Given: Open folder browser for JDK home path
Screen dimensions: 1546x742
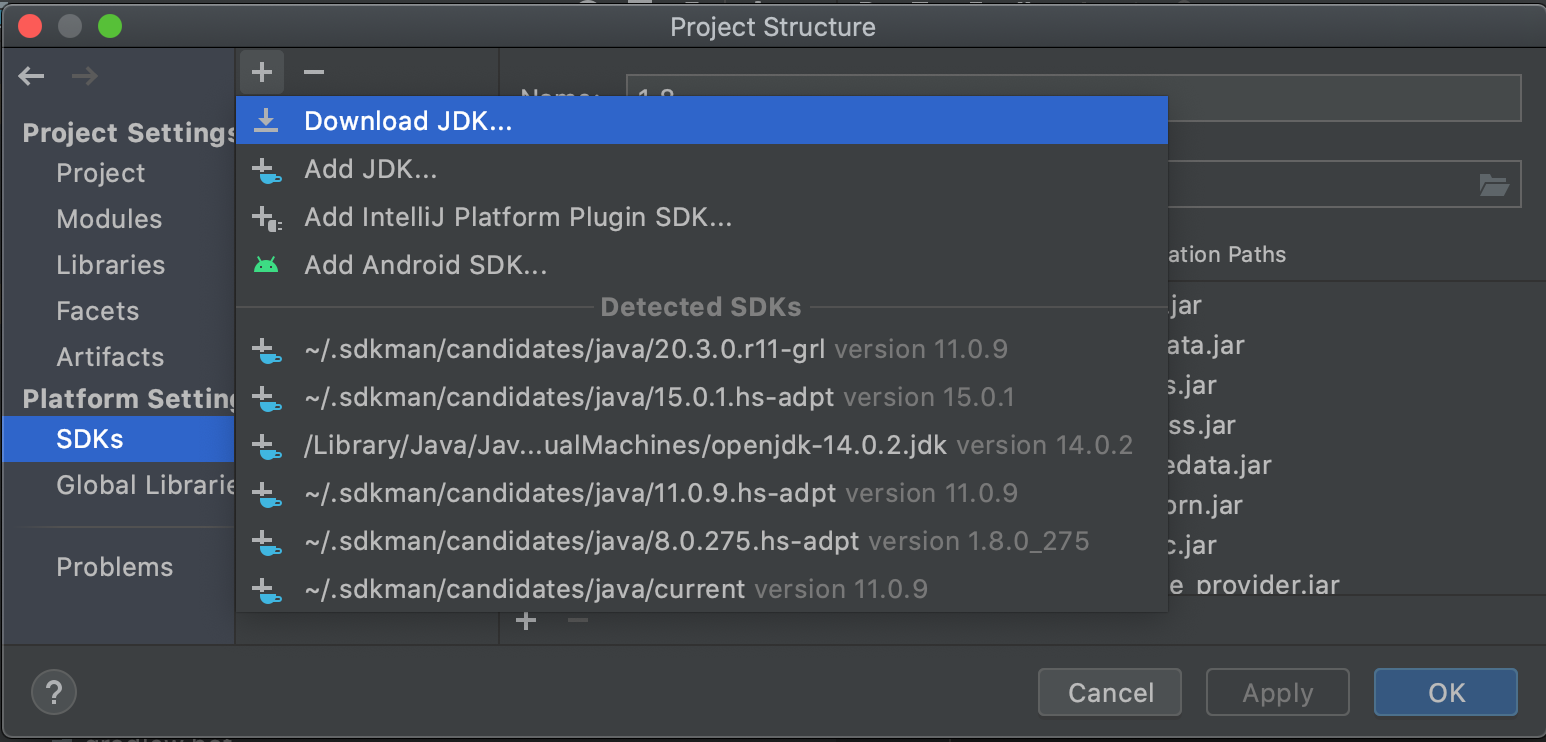Looking at the screenshot, I should tap(1493, 185).
